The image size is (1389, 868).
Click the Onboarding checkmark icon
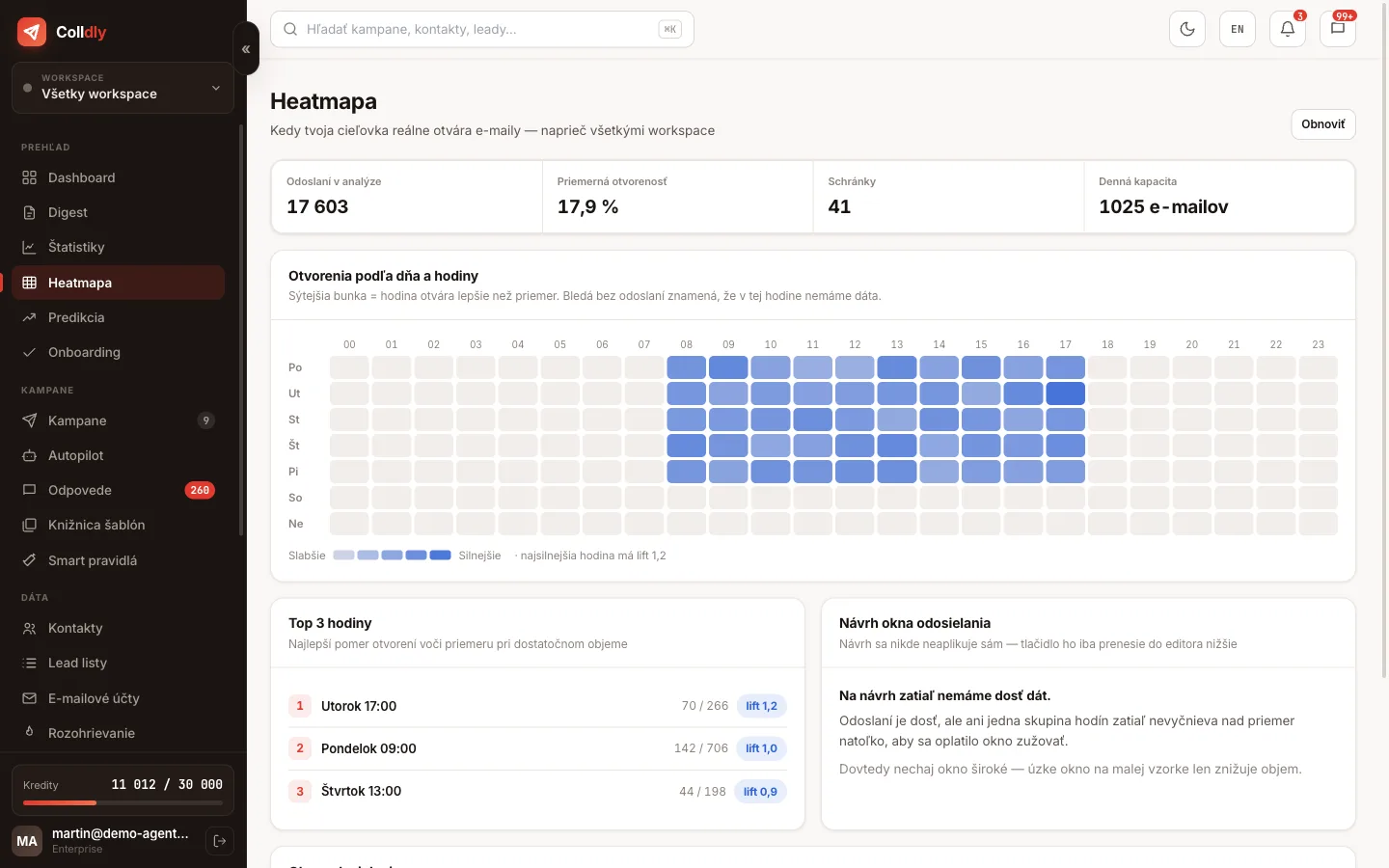[29, 352]
